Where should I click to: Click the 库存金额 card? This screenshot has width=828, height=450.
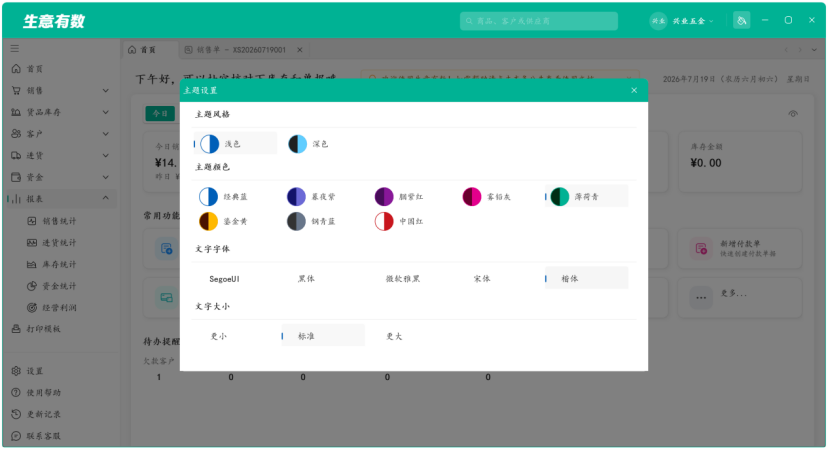coord(740,162)
